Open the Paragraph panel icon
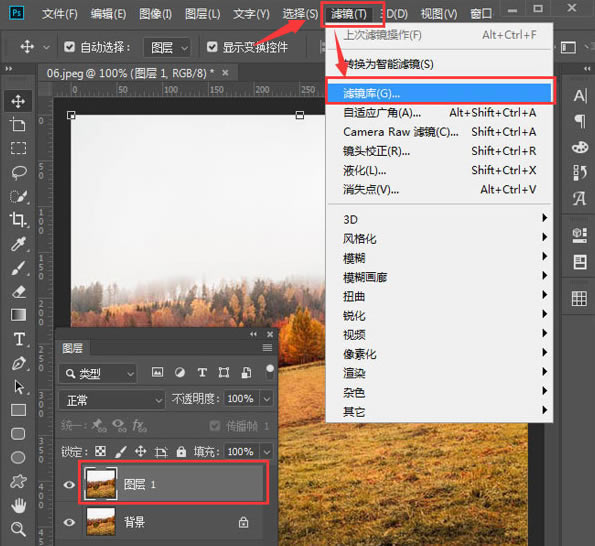The height and width of the screenshot is (546, 595). pos(580,121)
